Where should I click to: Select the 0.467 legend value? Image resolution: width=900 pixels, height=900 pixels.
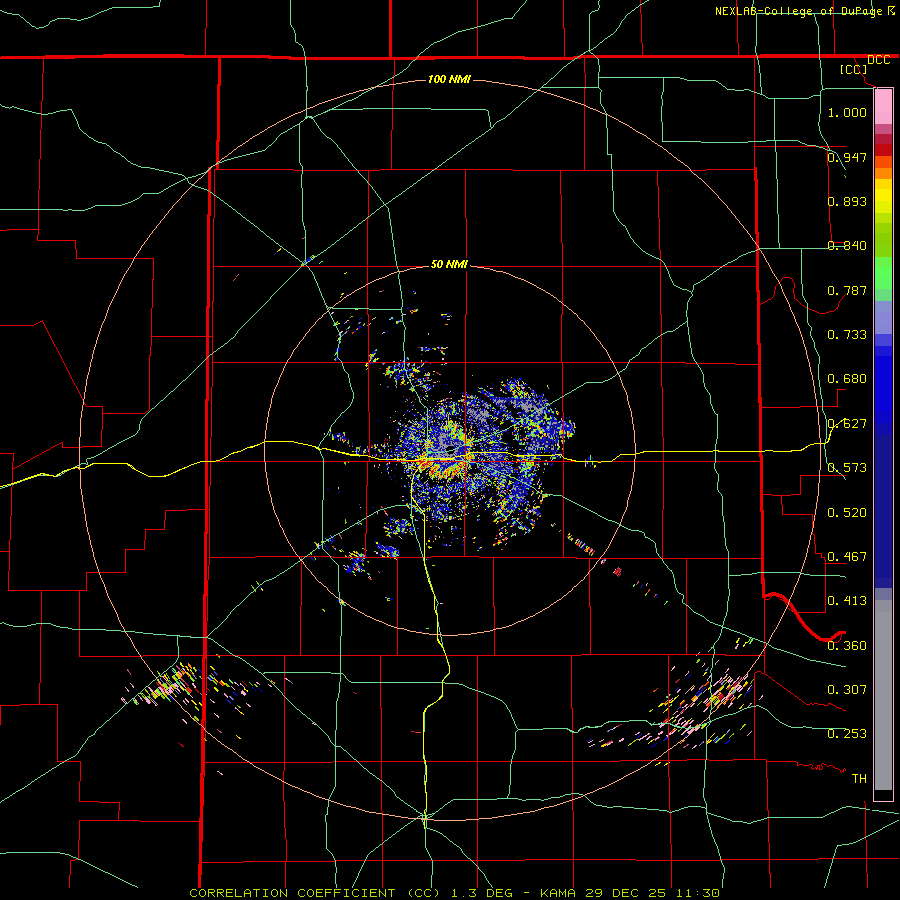pyautogui.click(x=847, y=556)
